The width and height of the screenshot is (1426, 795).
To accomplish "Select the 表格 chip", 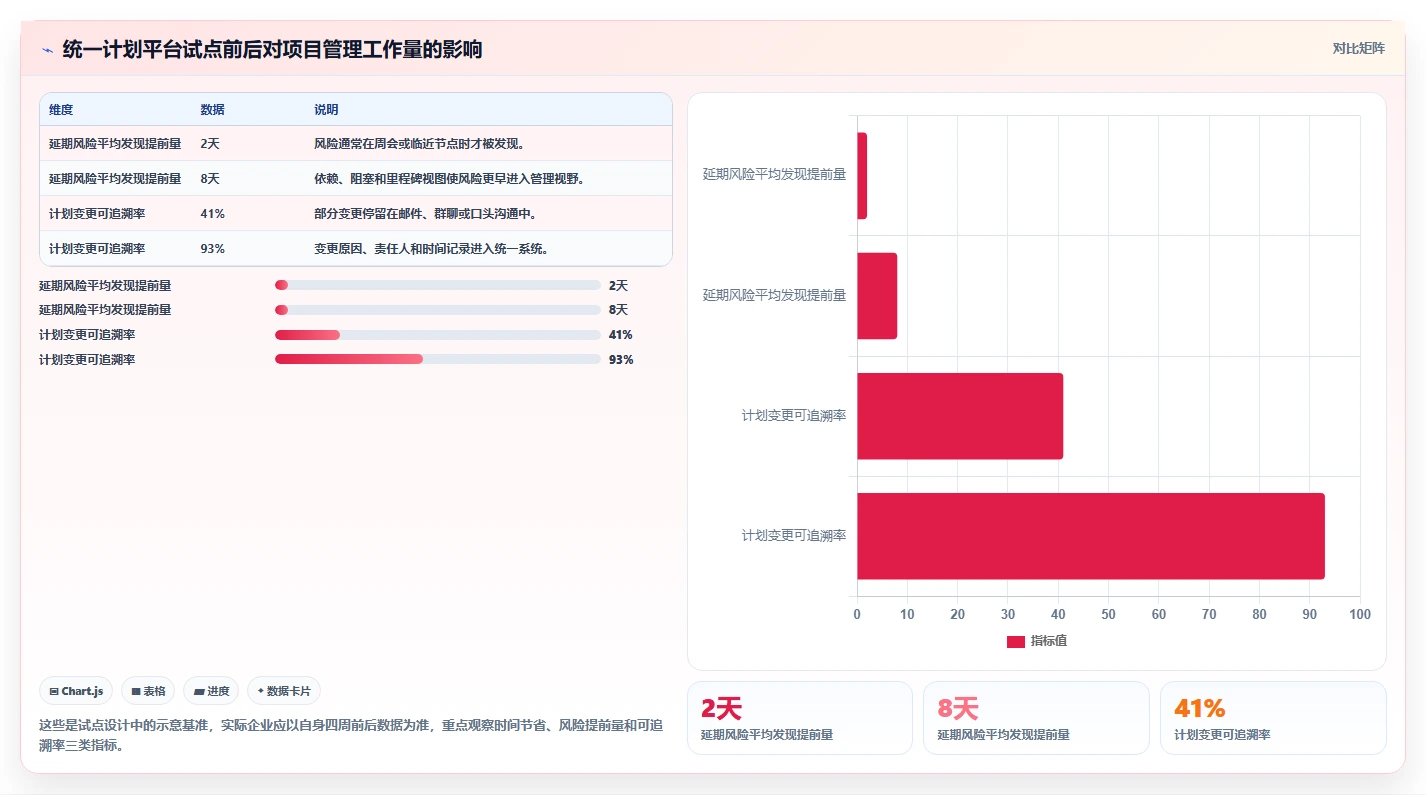I will click(x=148, y=691).
